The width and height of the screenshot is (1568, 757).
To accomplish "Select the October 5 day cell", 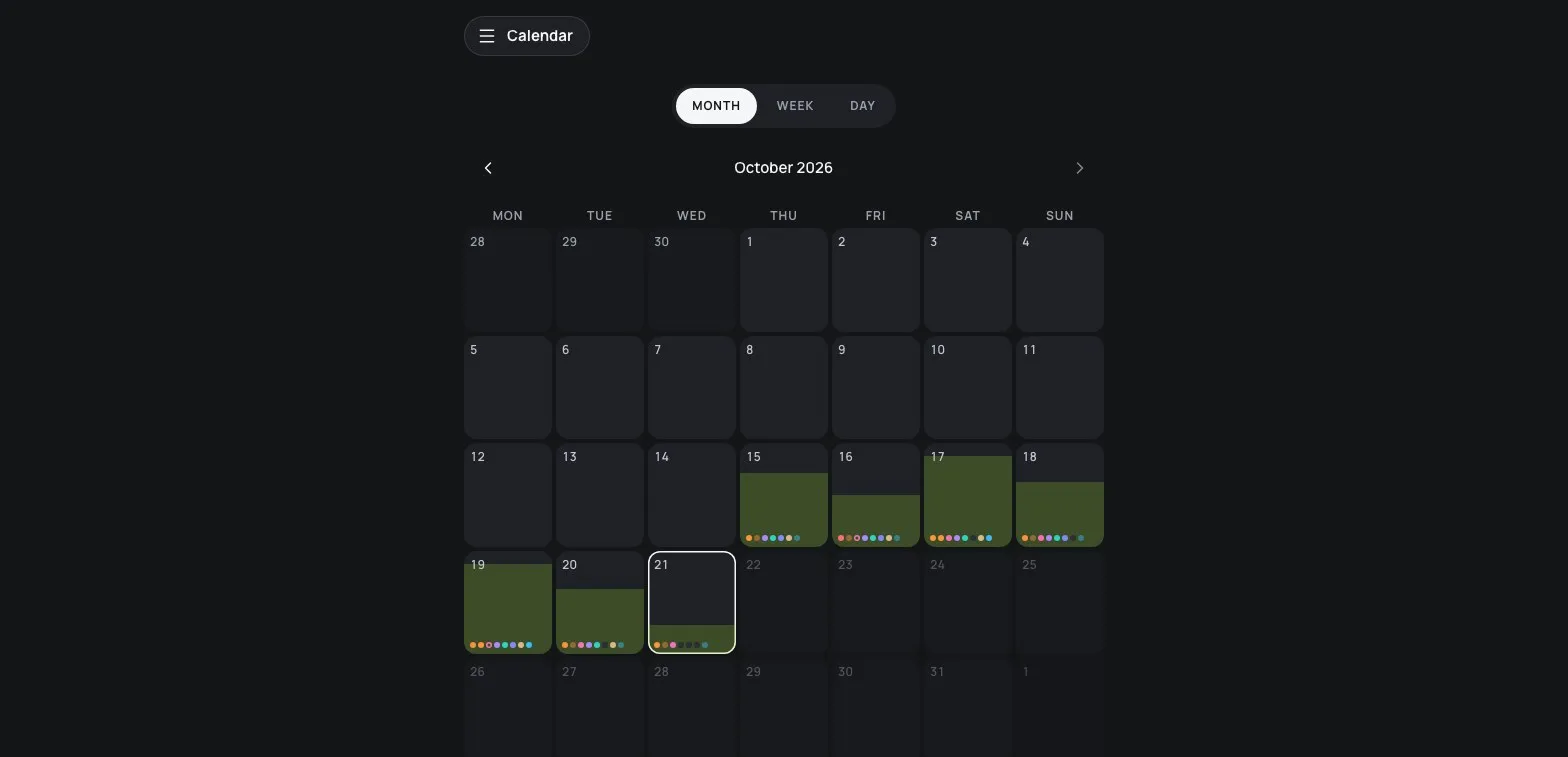I will click(508, 388).
